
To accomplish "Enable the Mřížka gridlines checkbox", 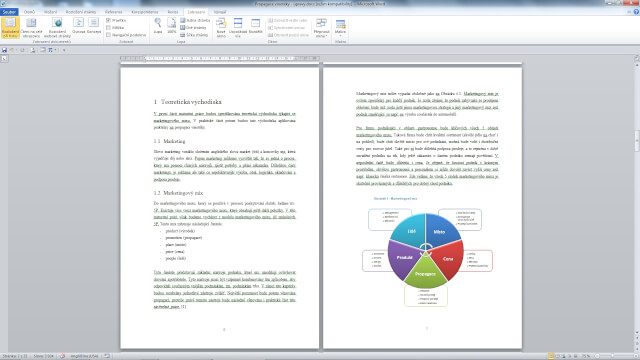I will [108, 27].
